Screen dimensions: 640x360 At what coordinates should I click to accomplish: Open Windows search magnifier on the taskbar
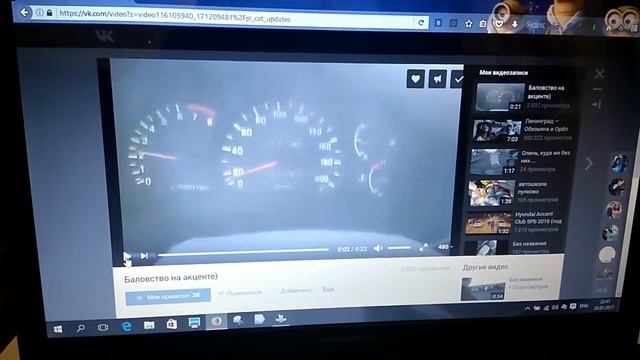coord(81,328)
